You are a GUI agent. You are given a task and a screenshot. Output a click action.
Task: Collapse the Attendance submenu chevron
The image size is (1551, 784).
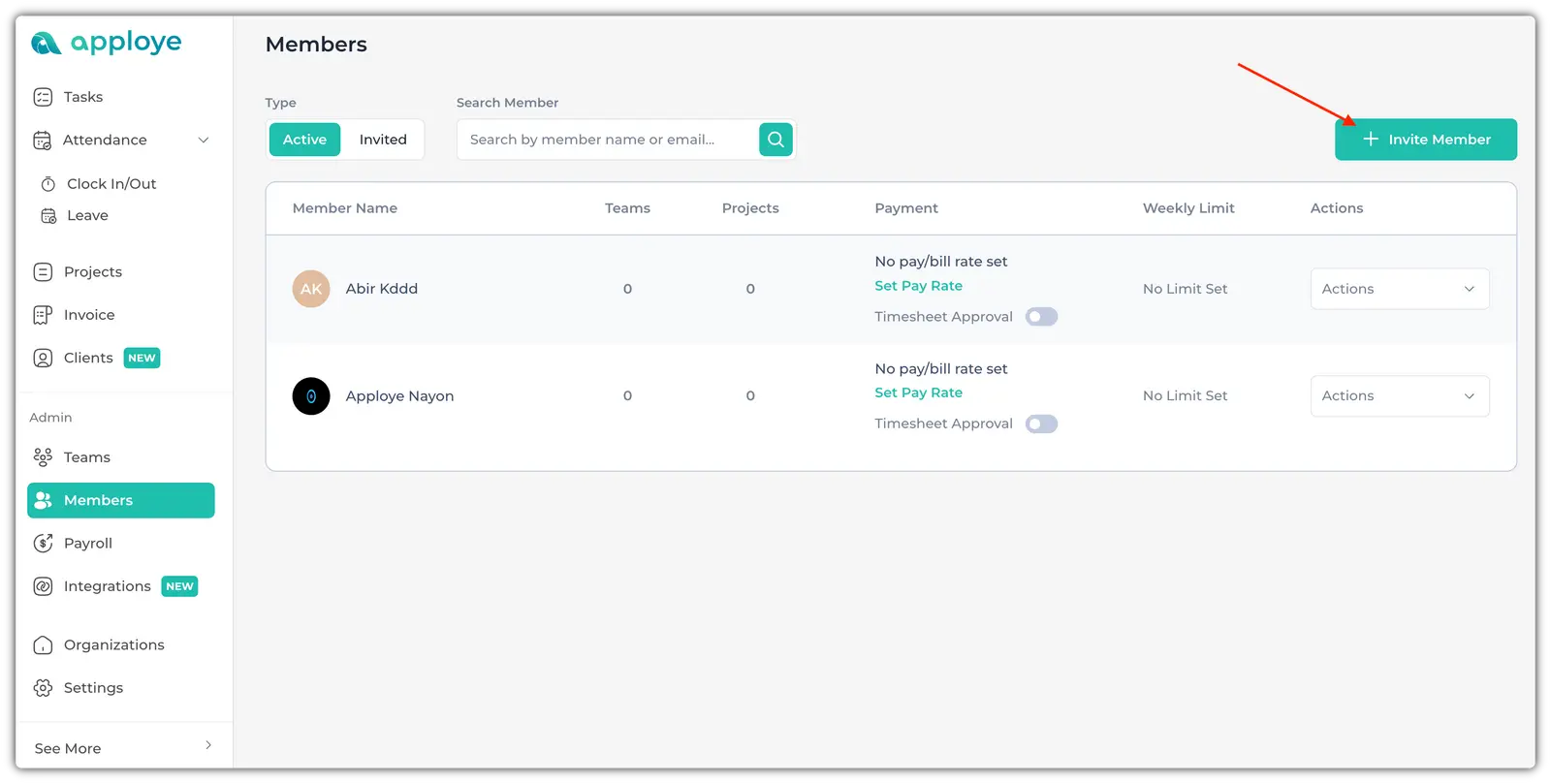[x=204, y=141]
